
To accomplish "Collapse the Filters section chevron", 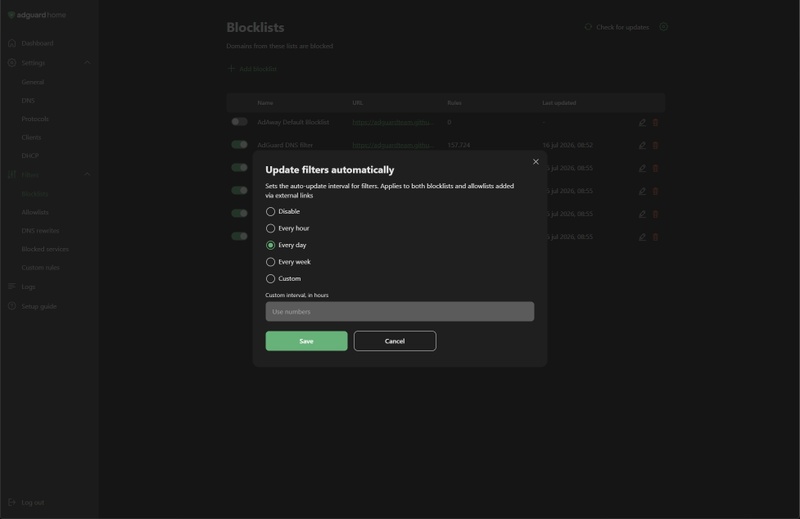I will point(87,174).
